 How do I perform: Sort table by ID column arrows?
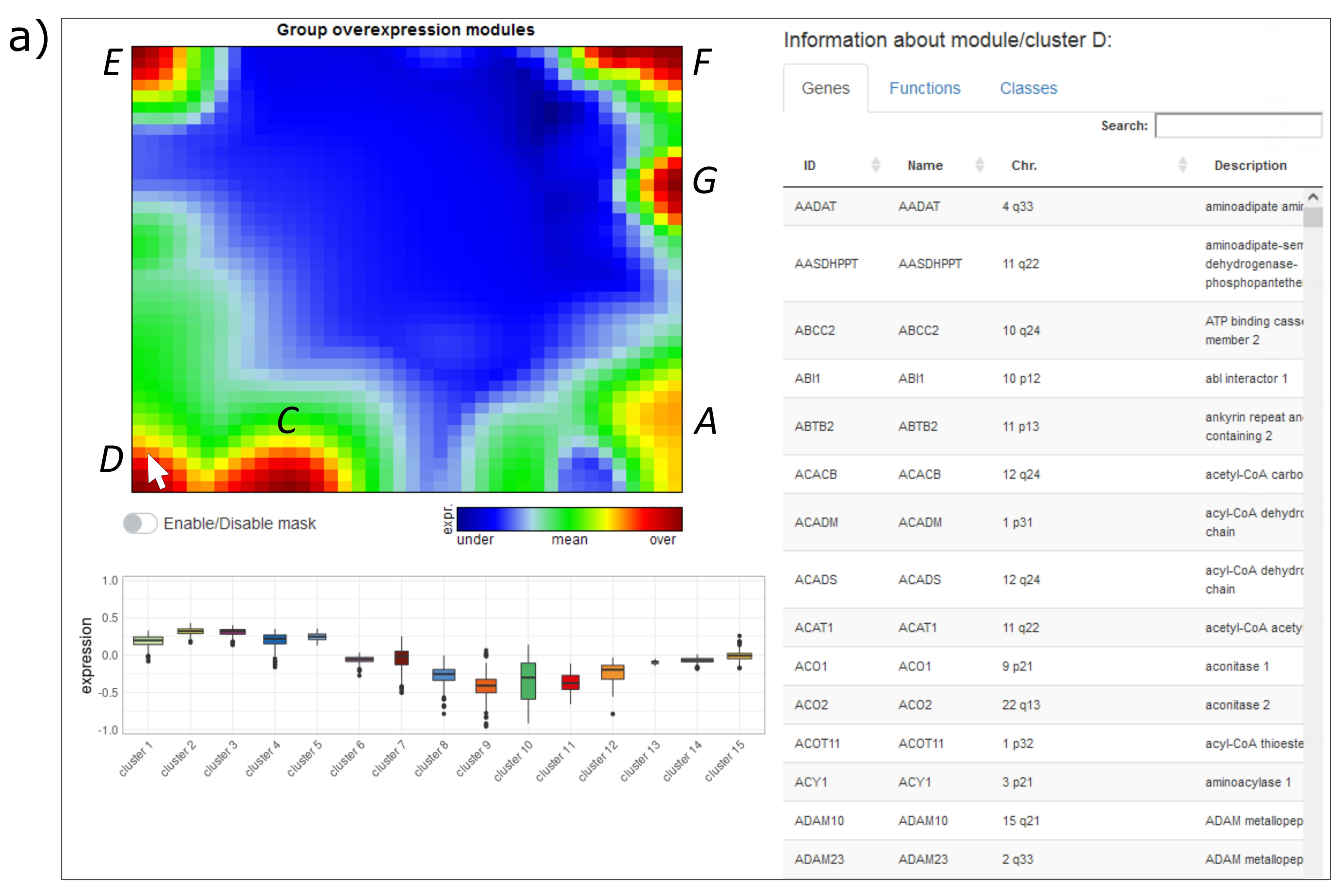[x=875, y=165]
